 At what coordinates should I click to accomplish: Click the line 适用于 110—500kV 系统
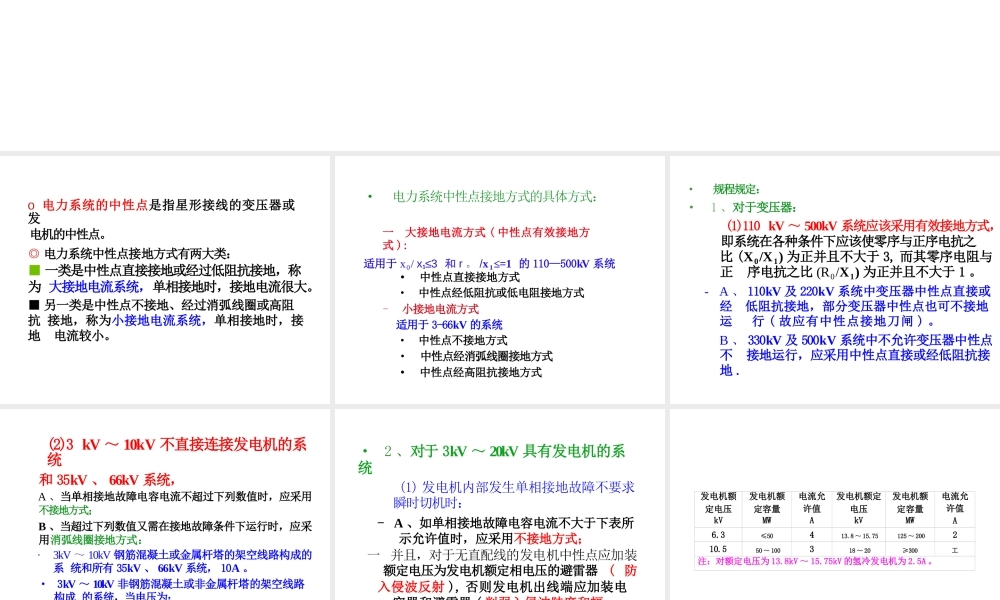tap(489, 263)
